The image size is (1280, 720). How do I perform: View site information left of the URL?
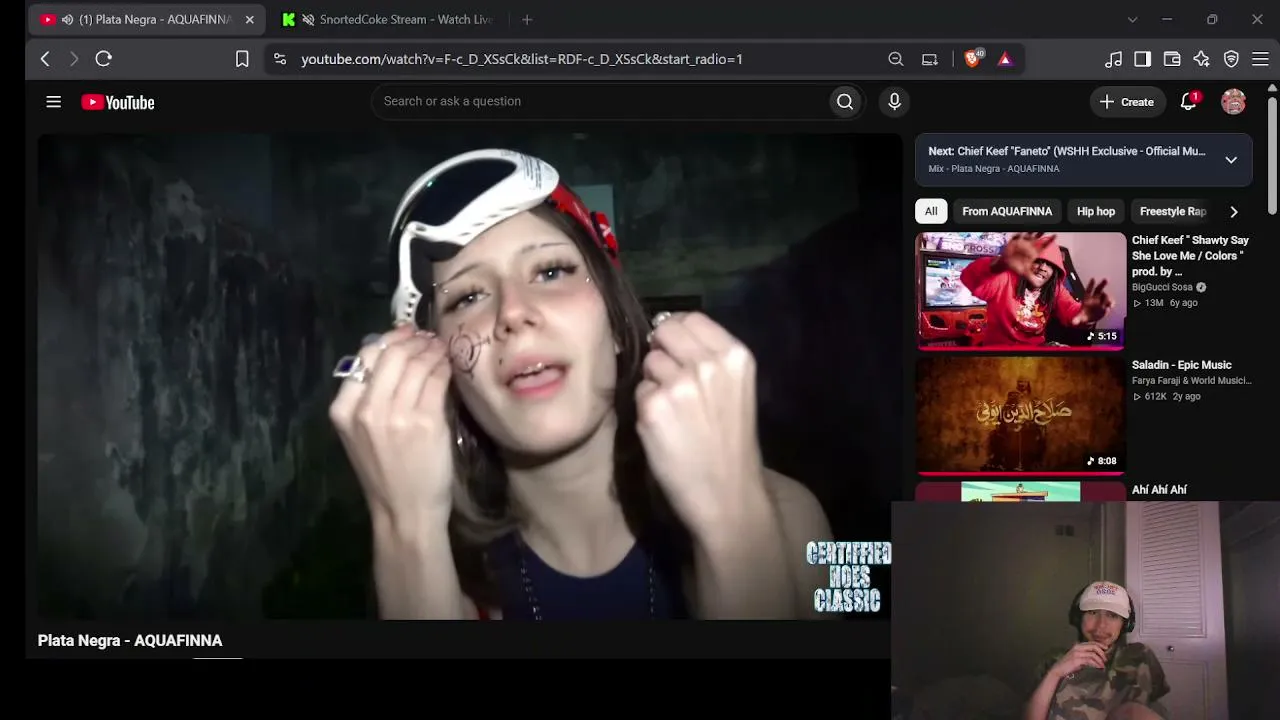280,59
